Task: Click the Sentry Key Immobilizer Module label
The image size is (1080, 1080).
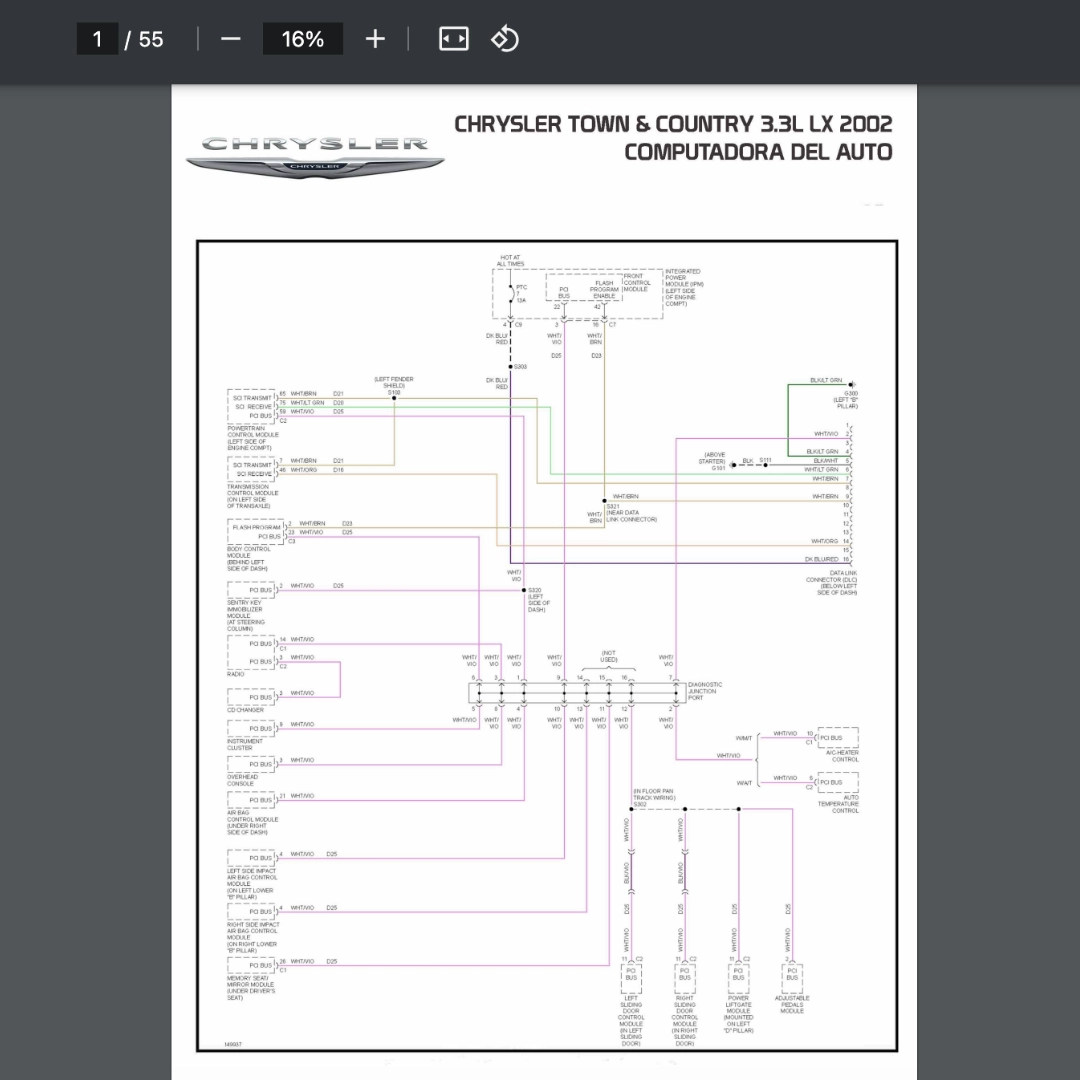Action: 245,615
